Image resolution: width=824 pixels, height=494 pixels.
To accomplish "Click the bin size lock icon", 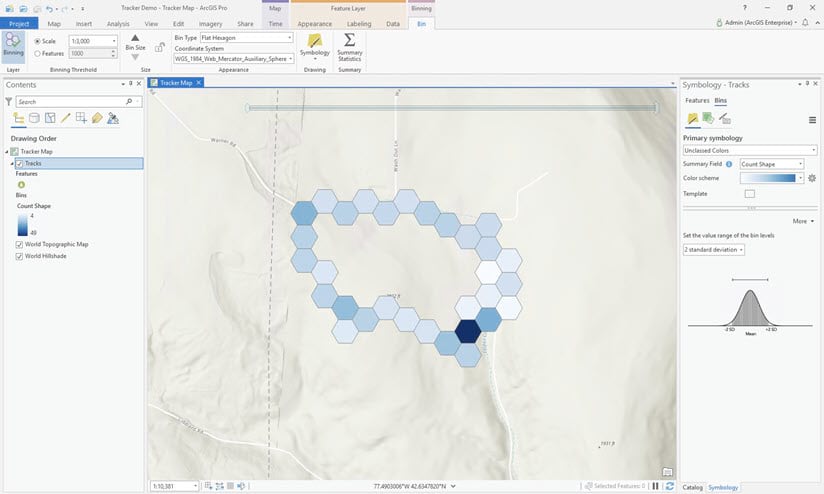I will click(159, 47).
